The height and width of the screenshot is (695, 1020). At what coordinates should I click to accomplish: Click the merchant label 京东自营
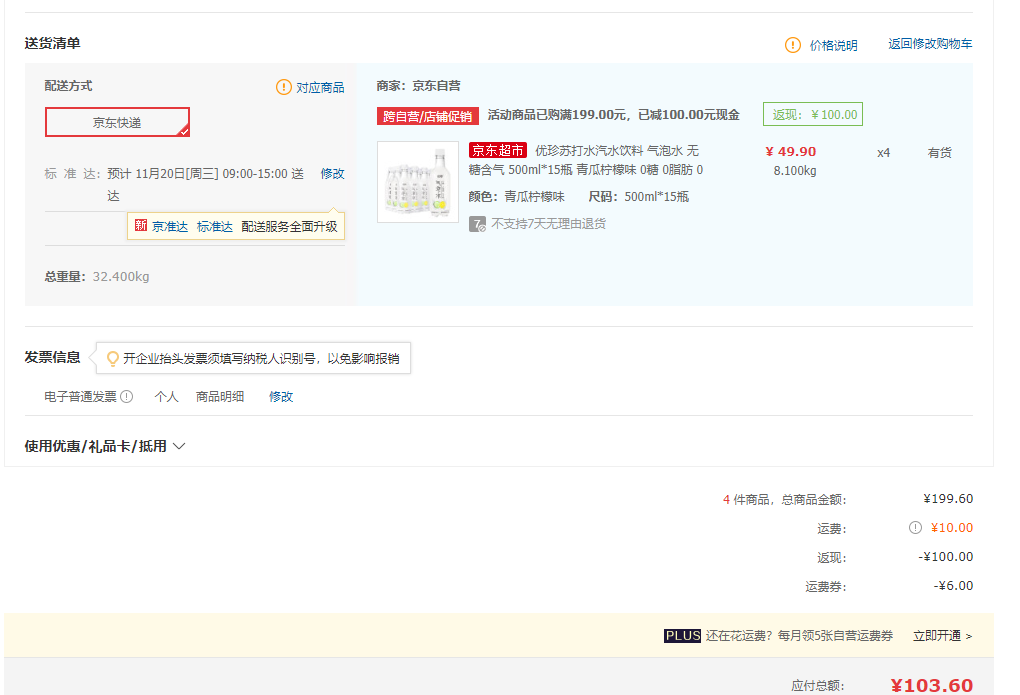(x=436, y=85)
